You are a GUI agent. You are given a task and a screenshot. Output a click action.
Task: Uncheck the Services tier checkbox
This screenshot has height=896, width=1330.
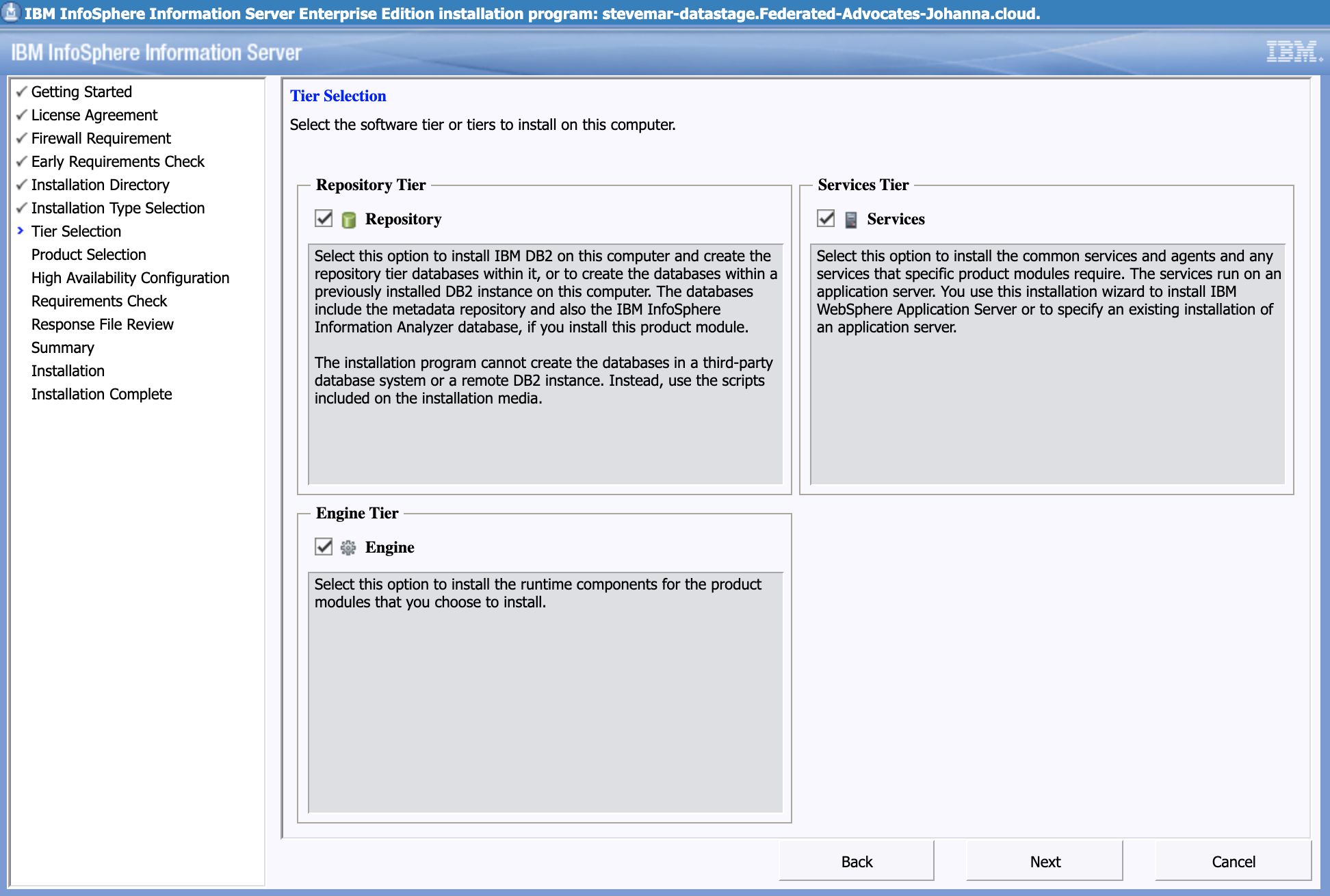826,219
